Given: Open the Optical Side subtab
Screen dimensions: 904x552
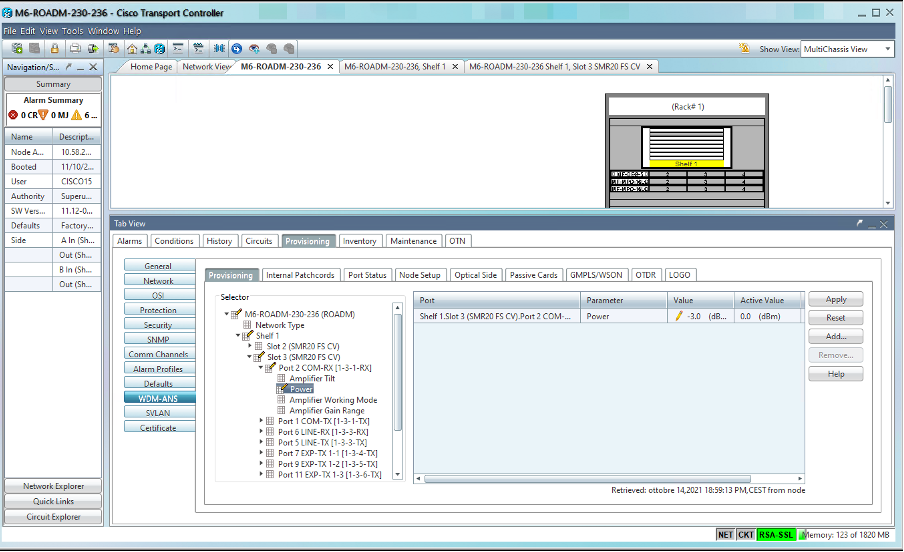Looking at the screenshot, I should [476, 275].
